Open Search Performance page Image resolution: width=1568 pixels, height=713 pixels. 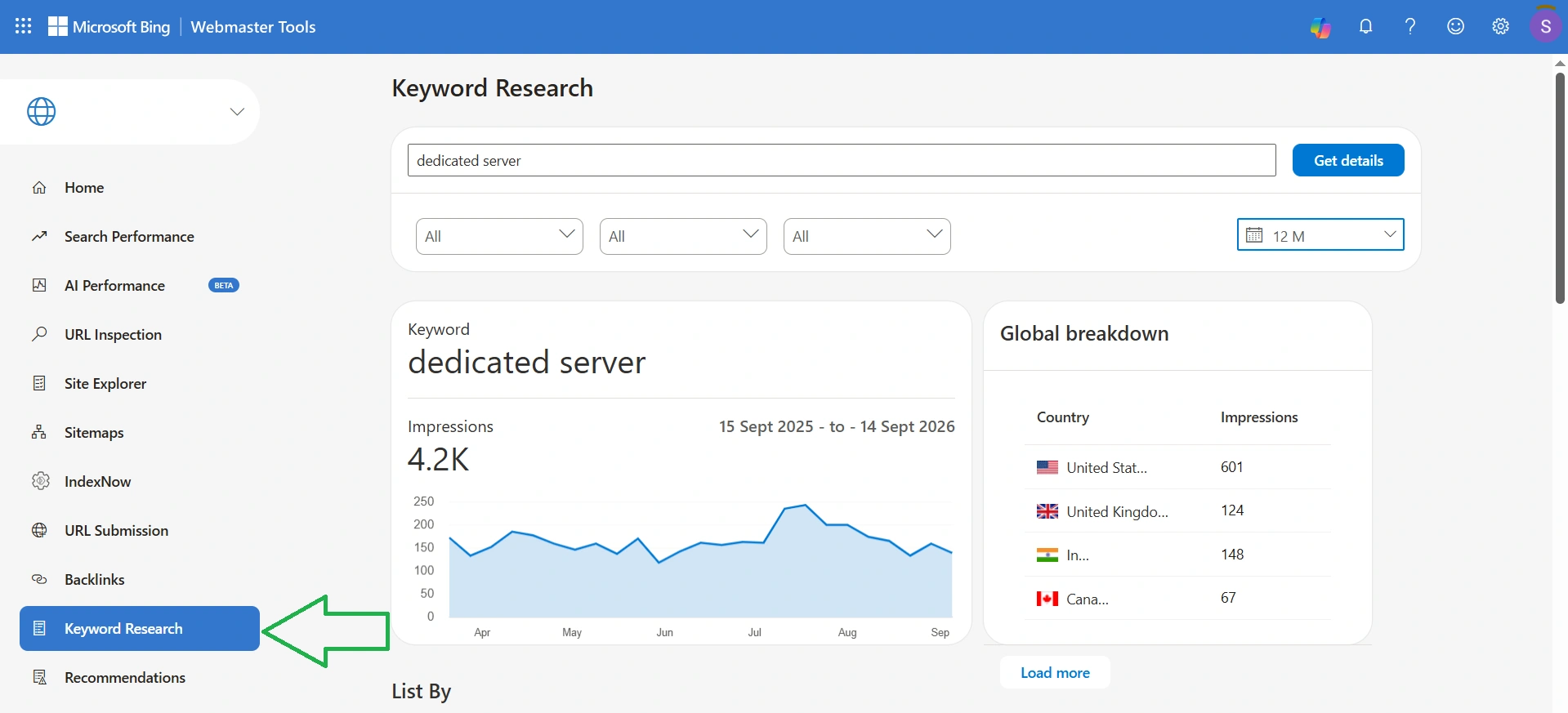tap(129, 237)
